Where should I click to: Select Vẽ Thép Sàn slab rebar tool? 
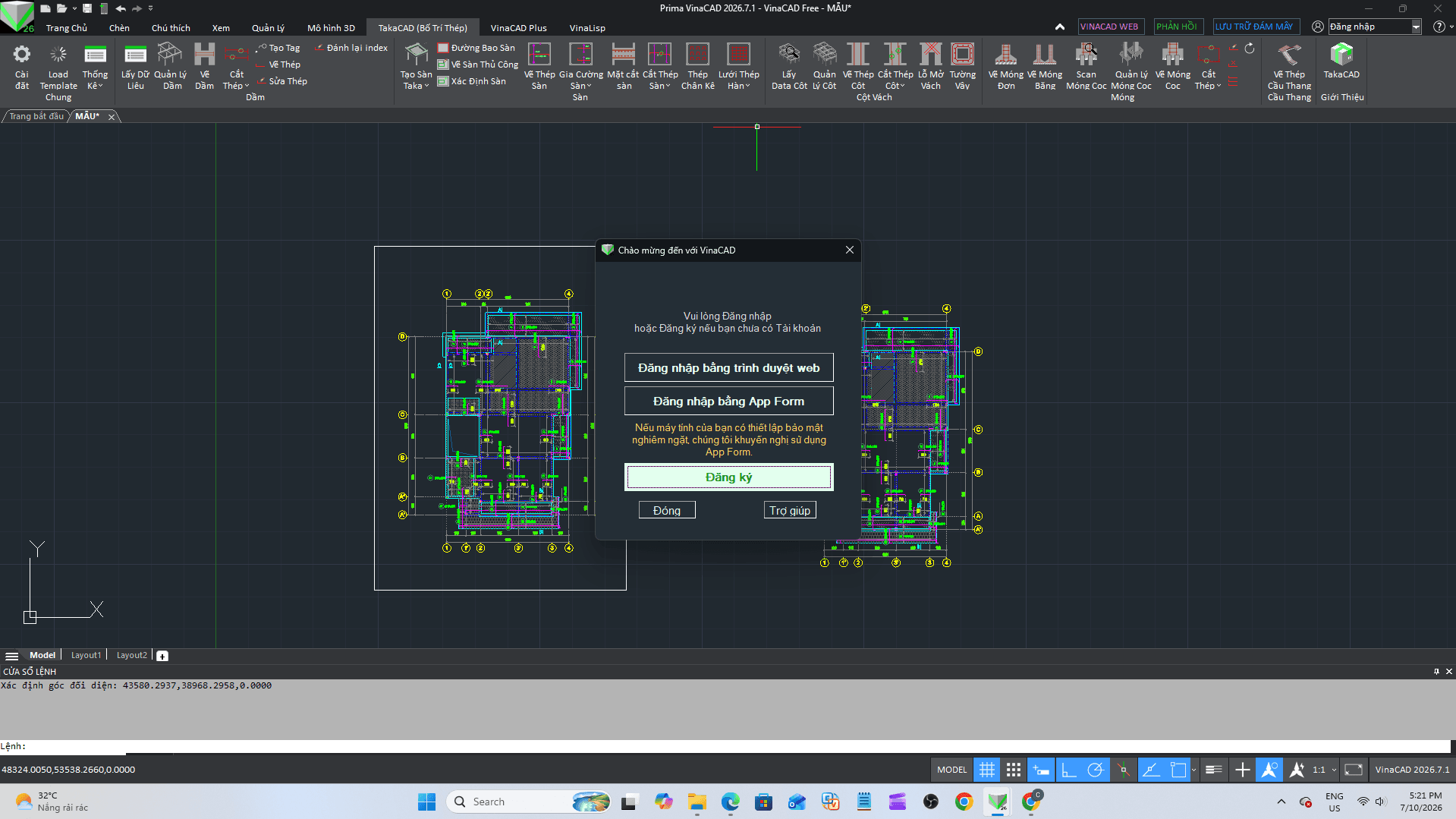(x=539, y=66)
